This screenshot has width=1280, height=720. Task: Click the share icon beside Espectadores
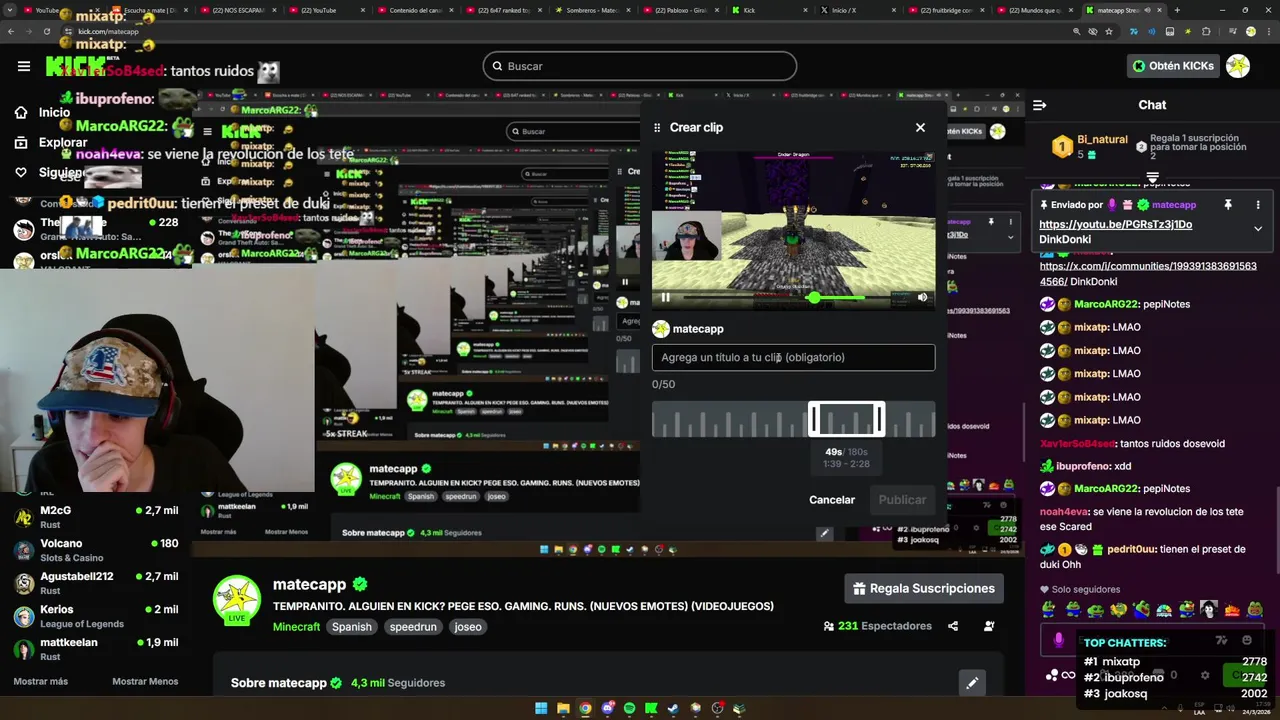[953, 626]
